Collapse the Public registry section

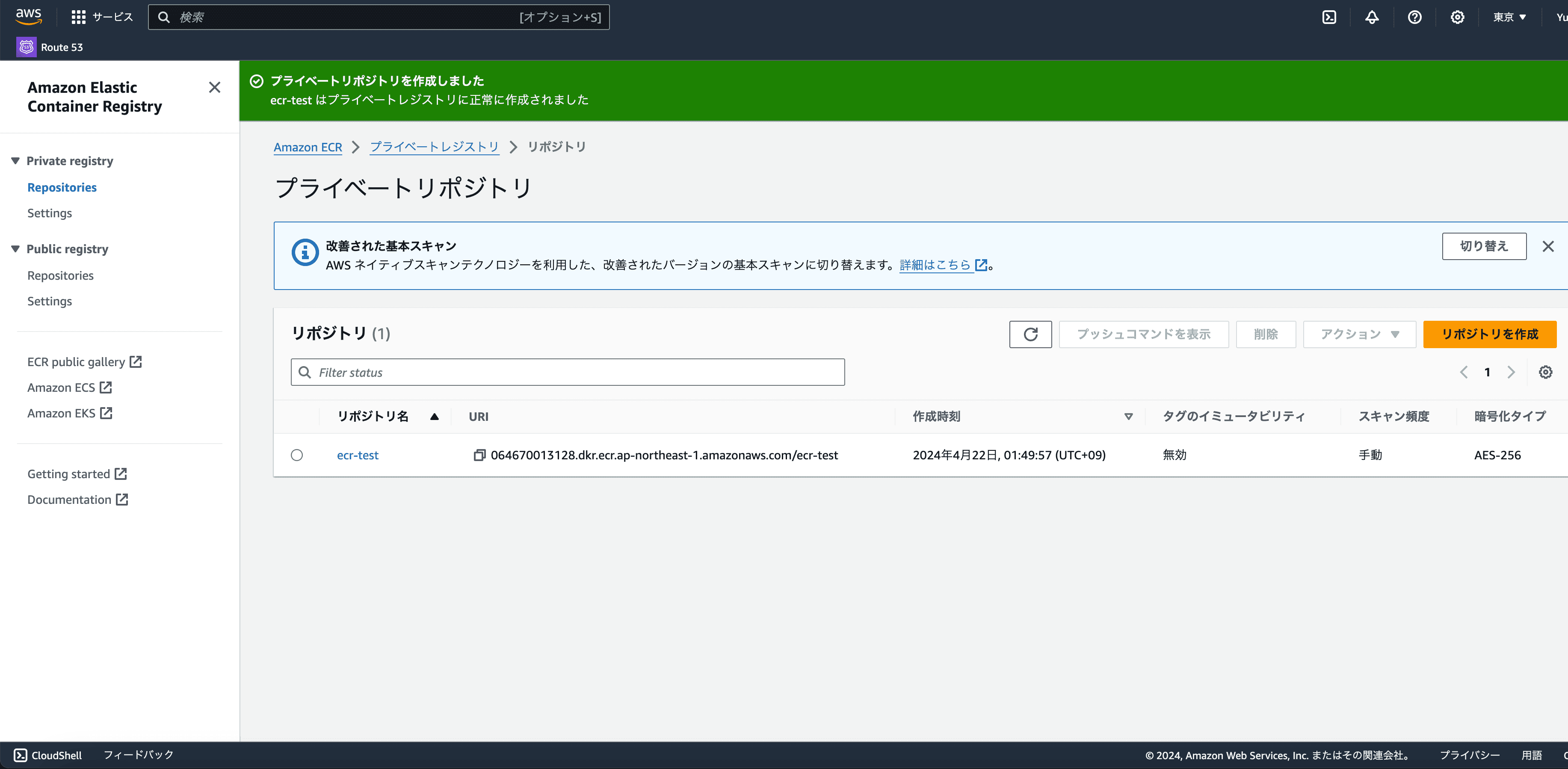click(16, 249)
